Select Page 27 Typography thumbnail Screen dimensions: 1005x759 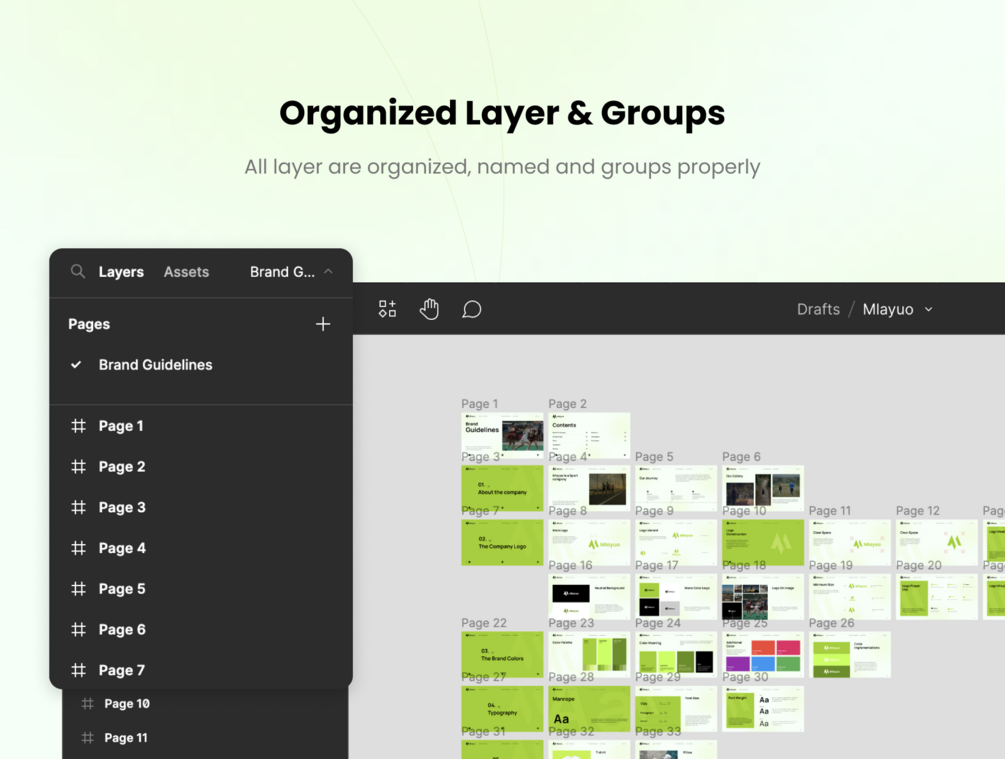point(502,709)
